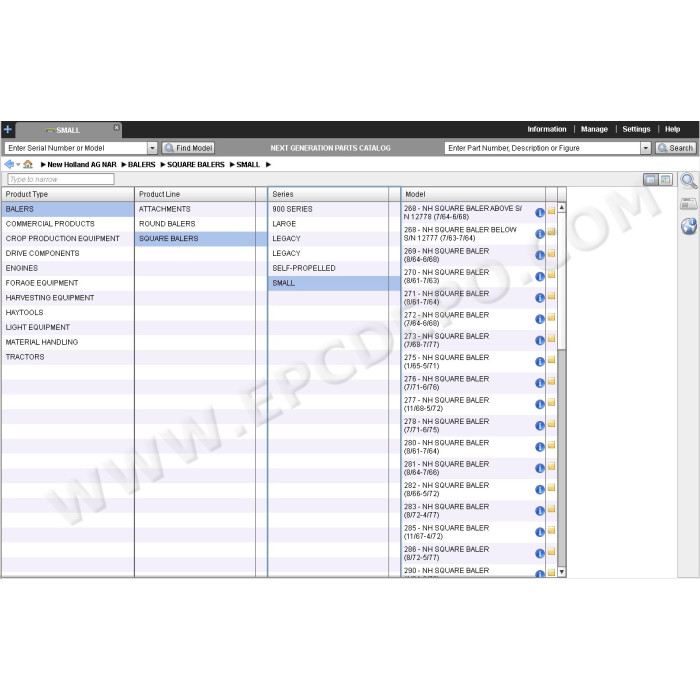Screen dimensions: 700x700
Task: Select COMMERCIAL PRODUCTS product type
Action: click(x=67, y=224)
